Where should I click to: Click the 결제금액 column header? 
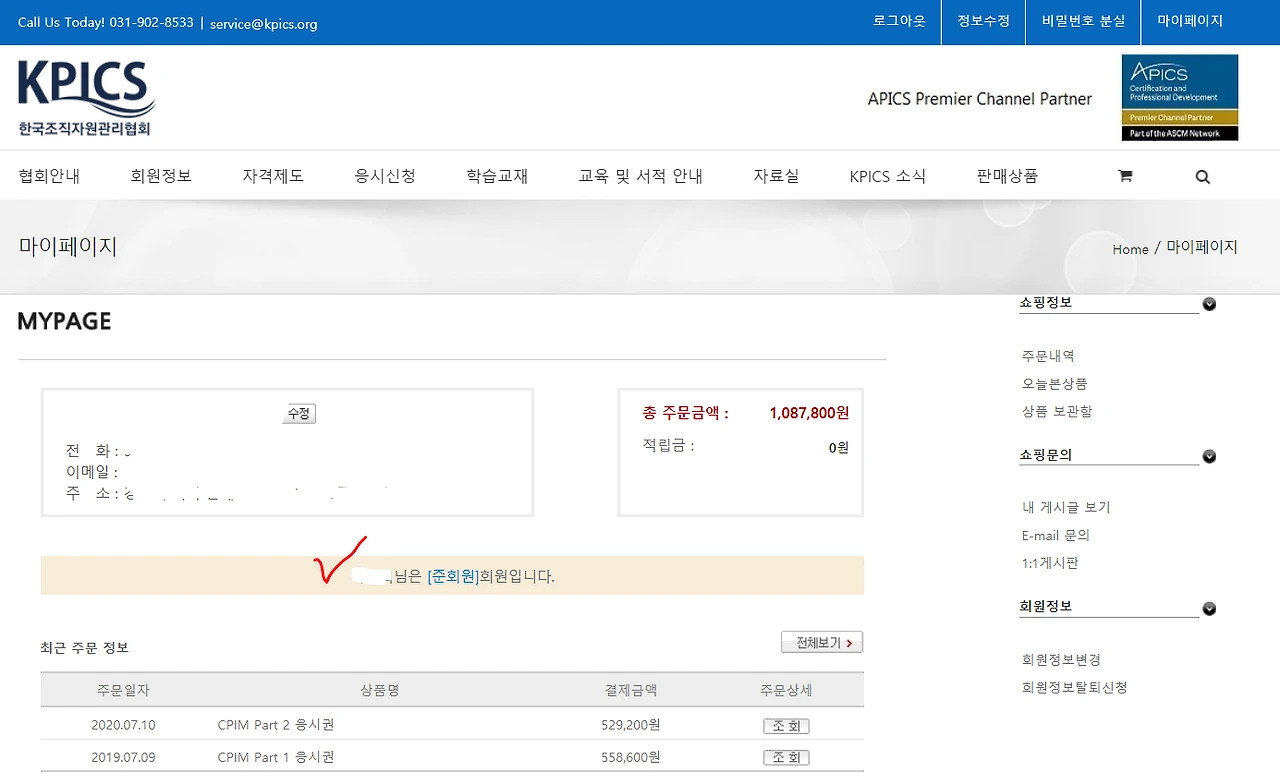coord(631,690)
